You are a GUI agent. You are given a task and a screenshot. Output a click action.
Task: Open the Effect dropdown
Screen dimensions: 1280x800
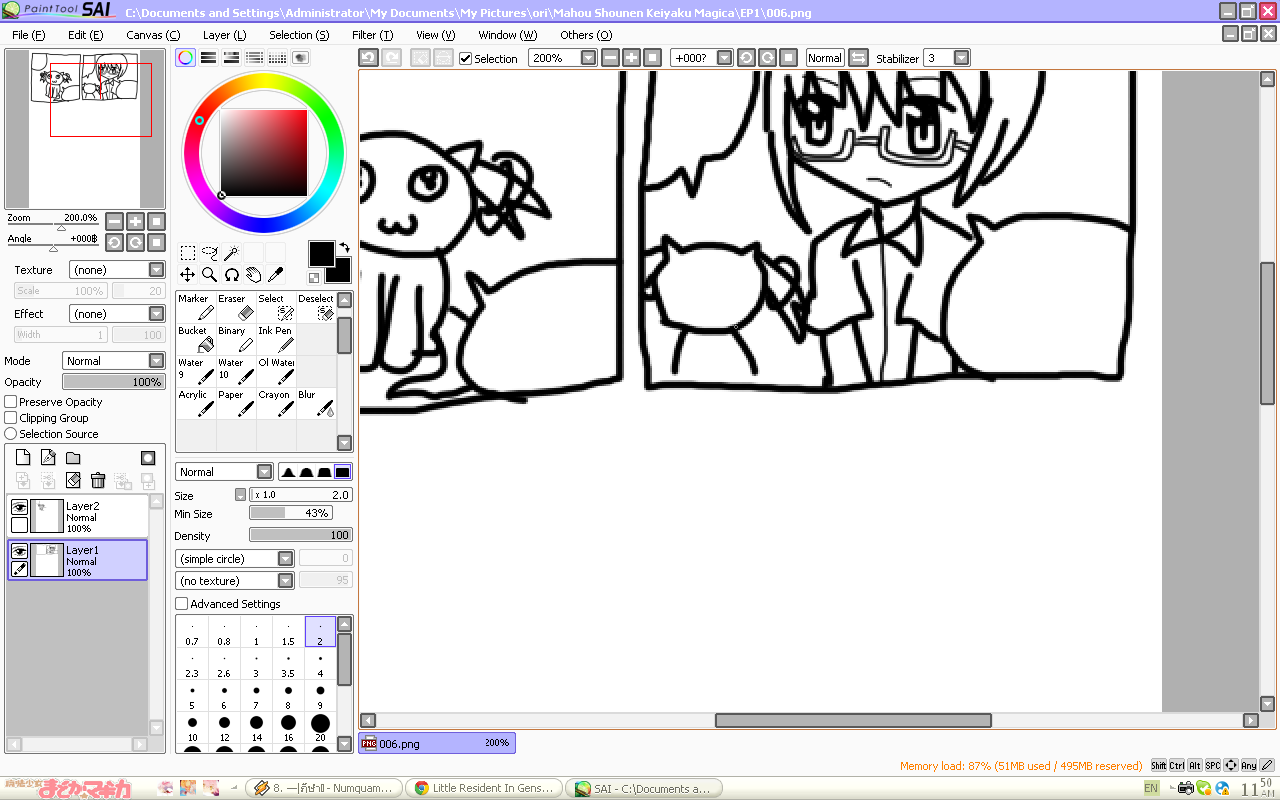pos(117,314)
